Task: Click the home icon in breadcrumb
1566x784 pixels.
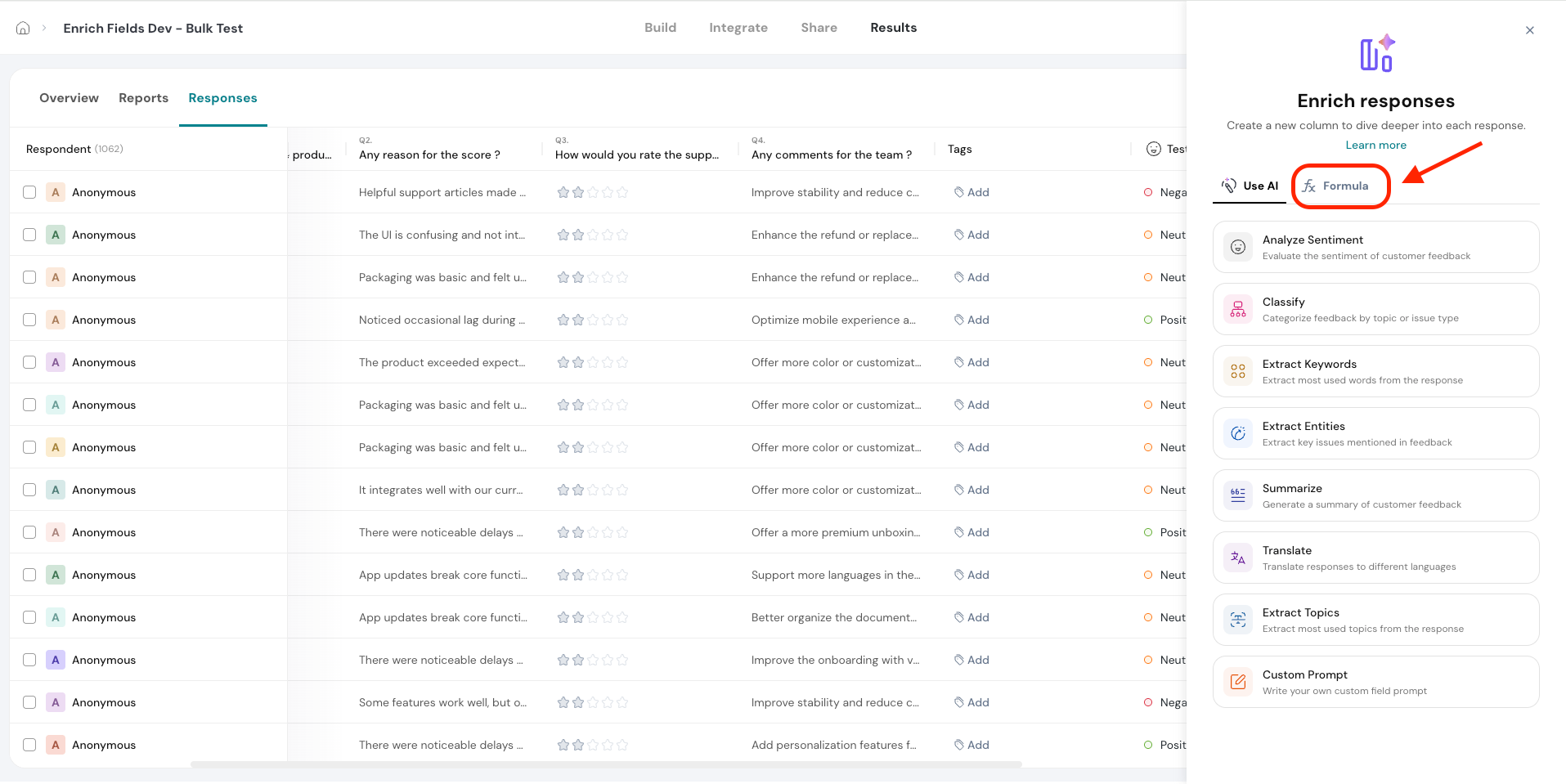Action: pyautogui.click(x=23, y=28)
